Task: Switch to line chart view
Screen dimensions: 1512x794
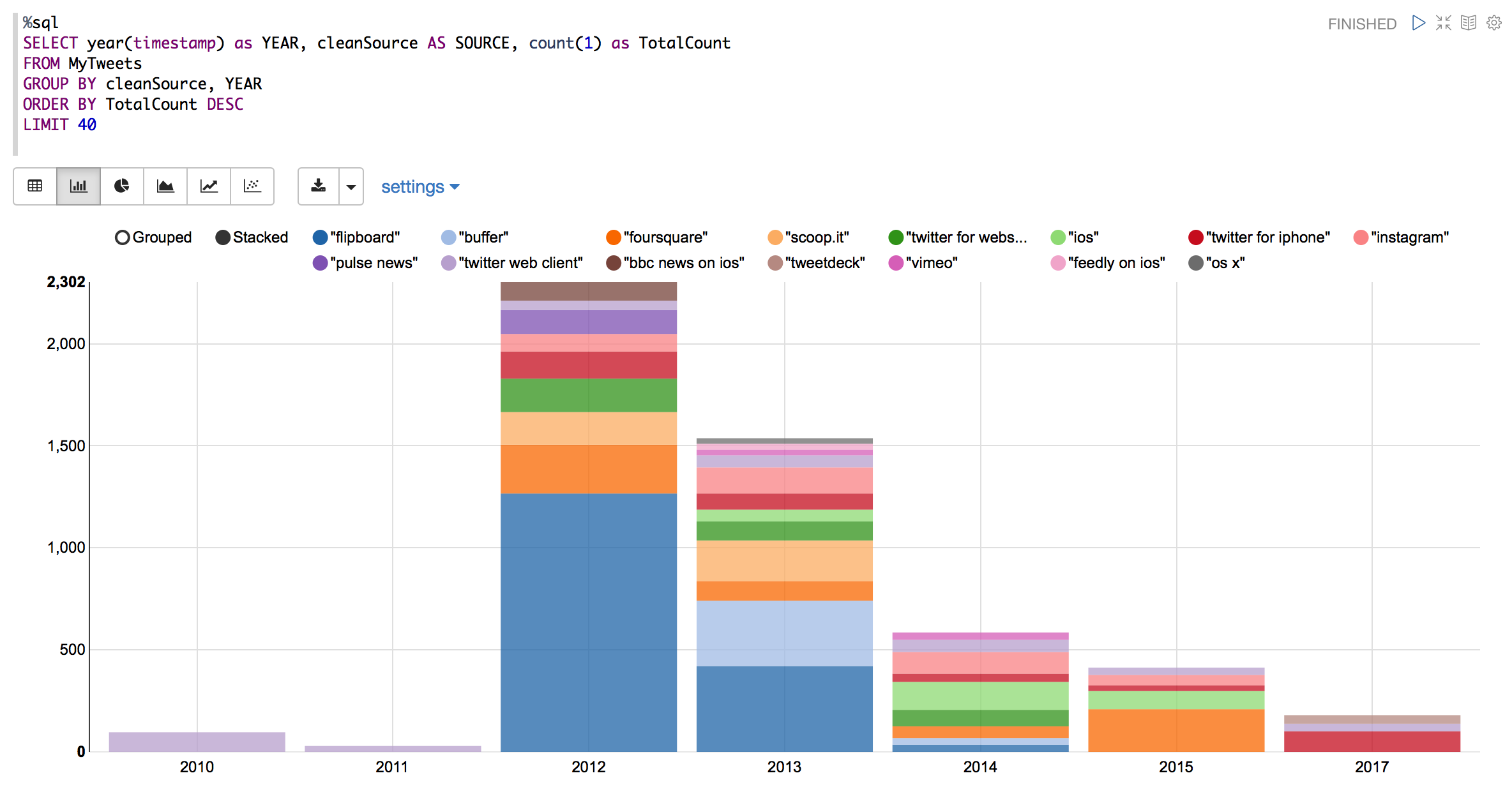Action: click(209, 186)
